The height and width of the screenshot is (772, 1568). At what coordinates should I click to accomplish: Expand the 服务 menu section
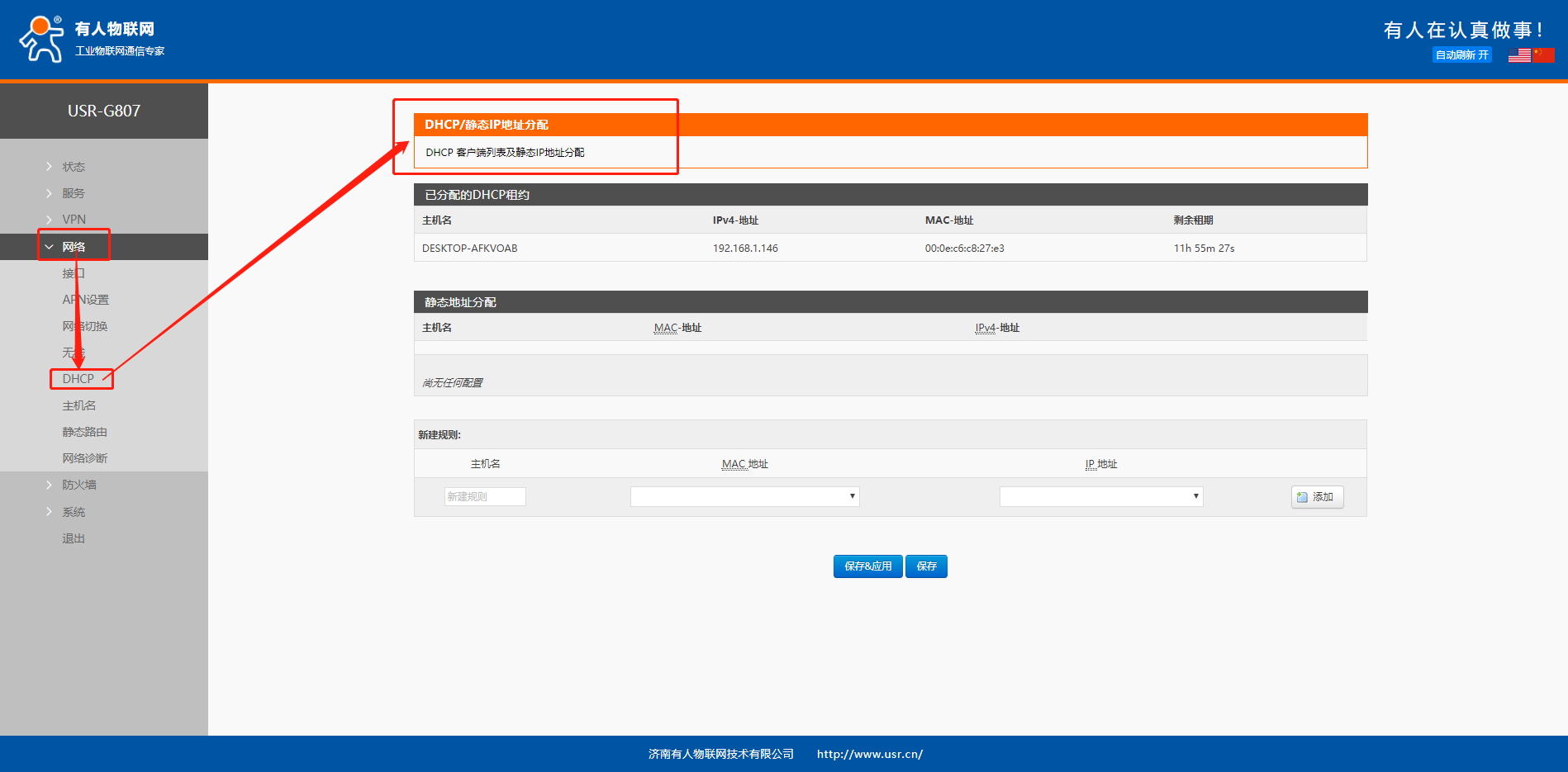point(74,193)
